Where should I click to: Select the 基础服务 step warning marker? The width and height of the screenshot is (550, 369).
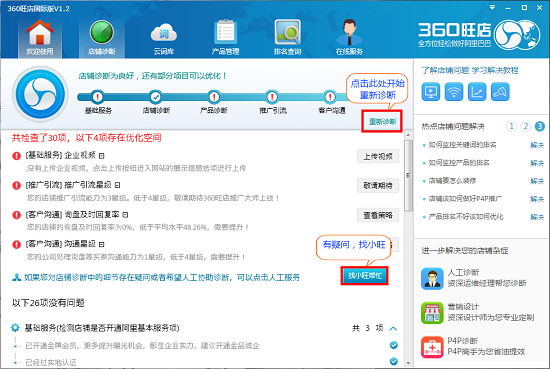coord(98,96)
